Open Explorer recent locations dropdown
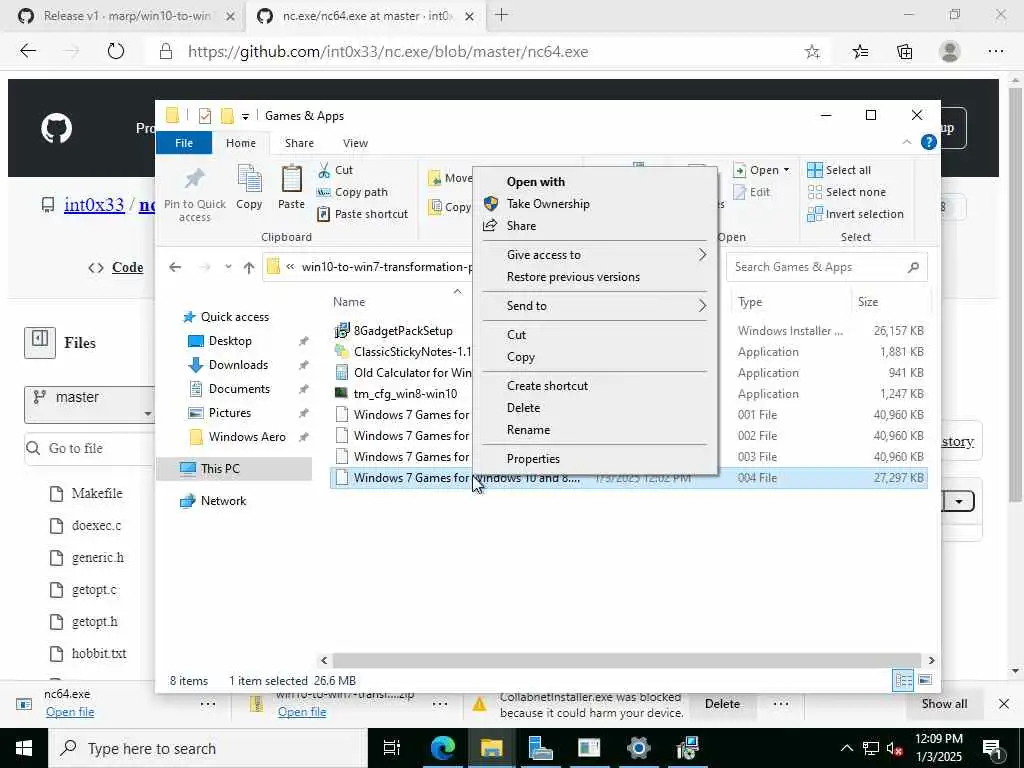 (228, 267)
